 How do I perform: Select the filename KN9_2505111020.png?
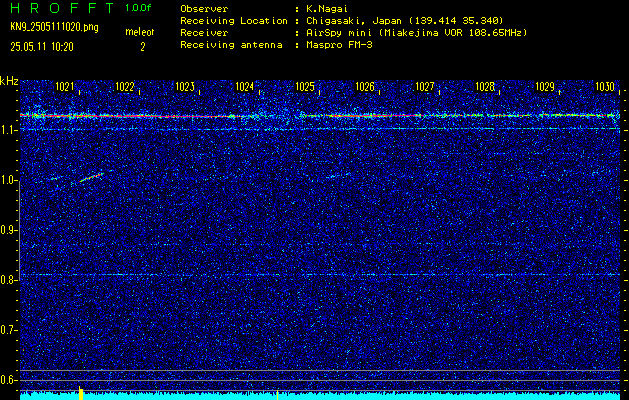(x=54, y=27)
